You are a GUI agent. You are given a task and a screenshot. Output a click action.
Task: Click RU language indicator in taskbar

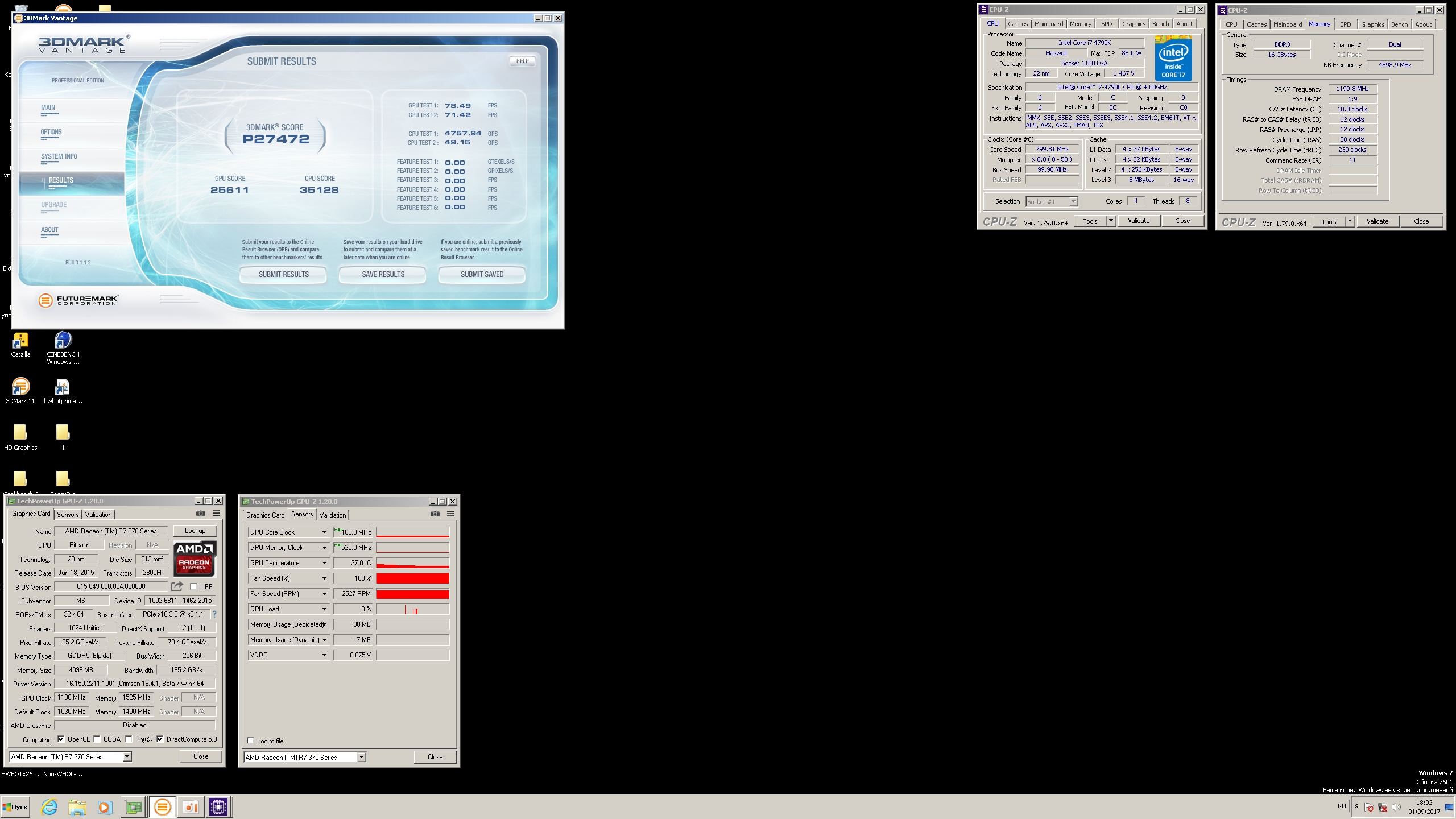click(x=1342, y=806)
